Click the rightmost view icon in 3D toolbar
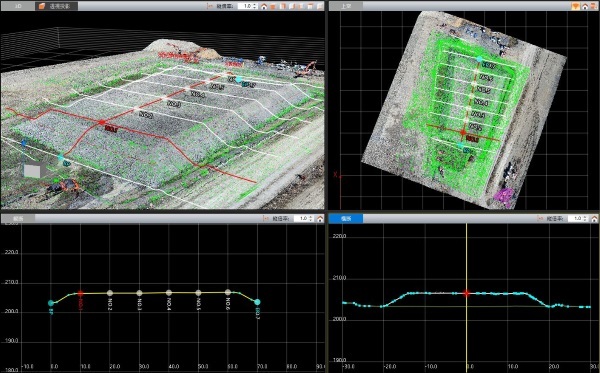Viewport: 600px width, 373px height. (x=320, y=6)
